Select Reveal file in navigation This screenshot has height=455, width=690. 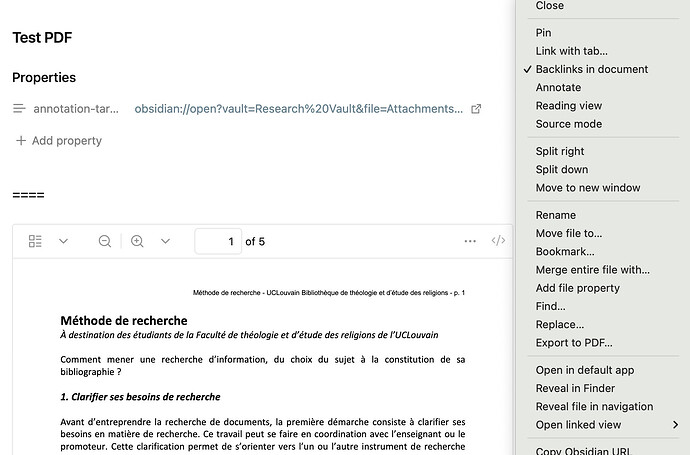point(595,407)
